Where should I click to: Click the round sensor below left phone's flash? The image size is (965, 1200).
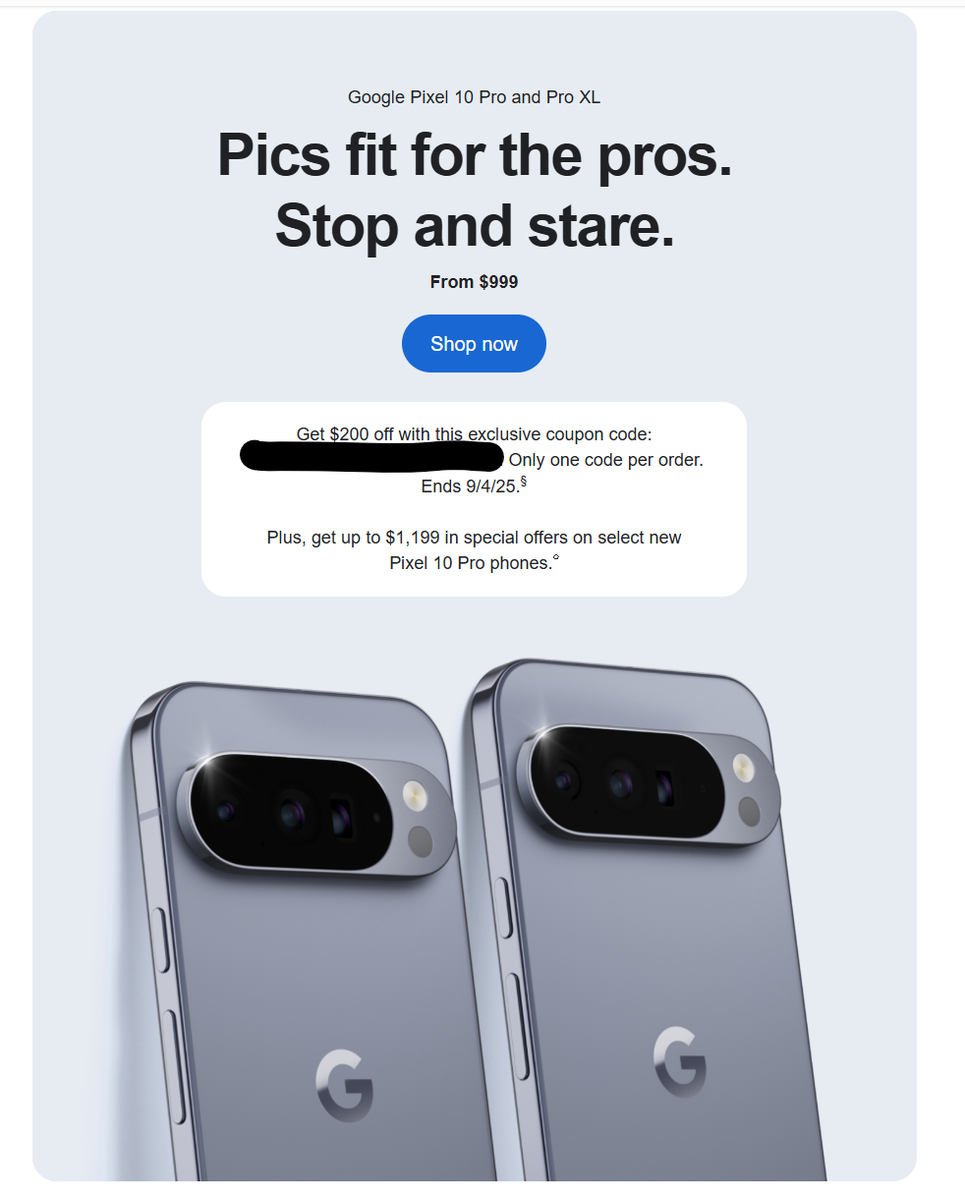(x=421, y=842)
